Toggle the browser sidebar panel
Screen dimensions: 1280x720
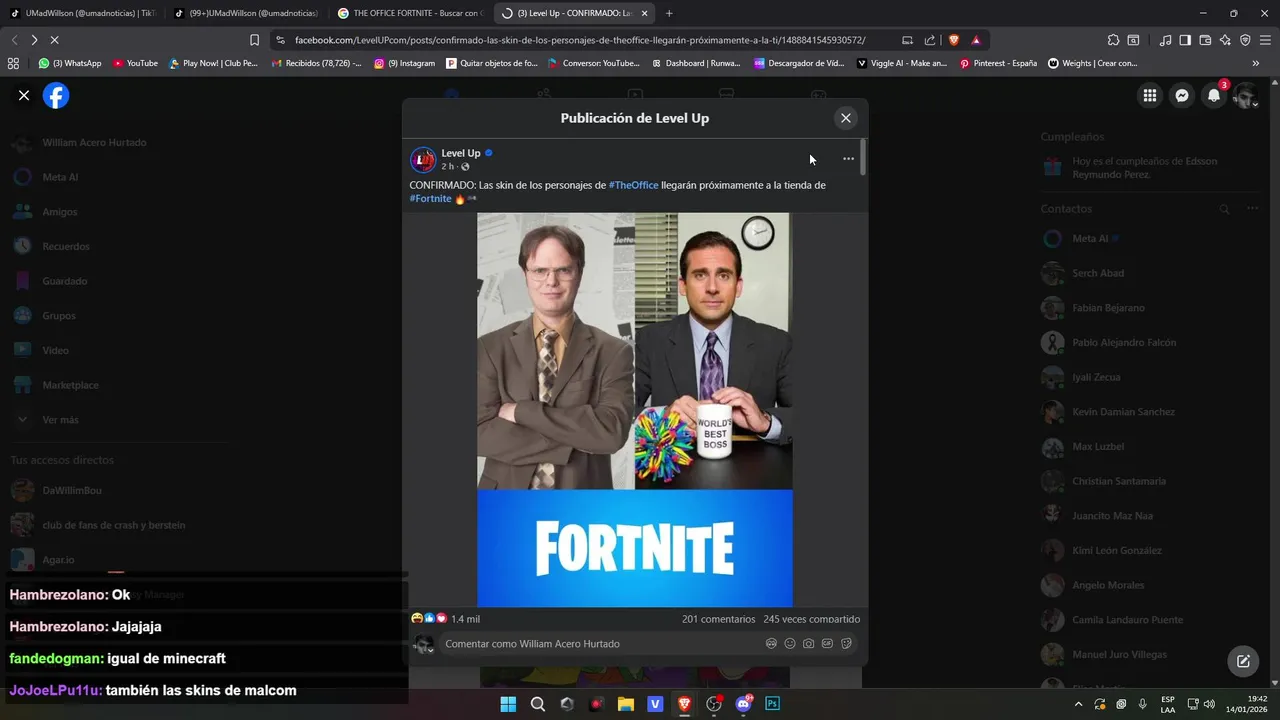coord(1185,40)
